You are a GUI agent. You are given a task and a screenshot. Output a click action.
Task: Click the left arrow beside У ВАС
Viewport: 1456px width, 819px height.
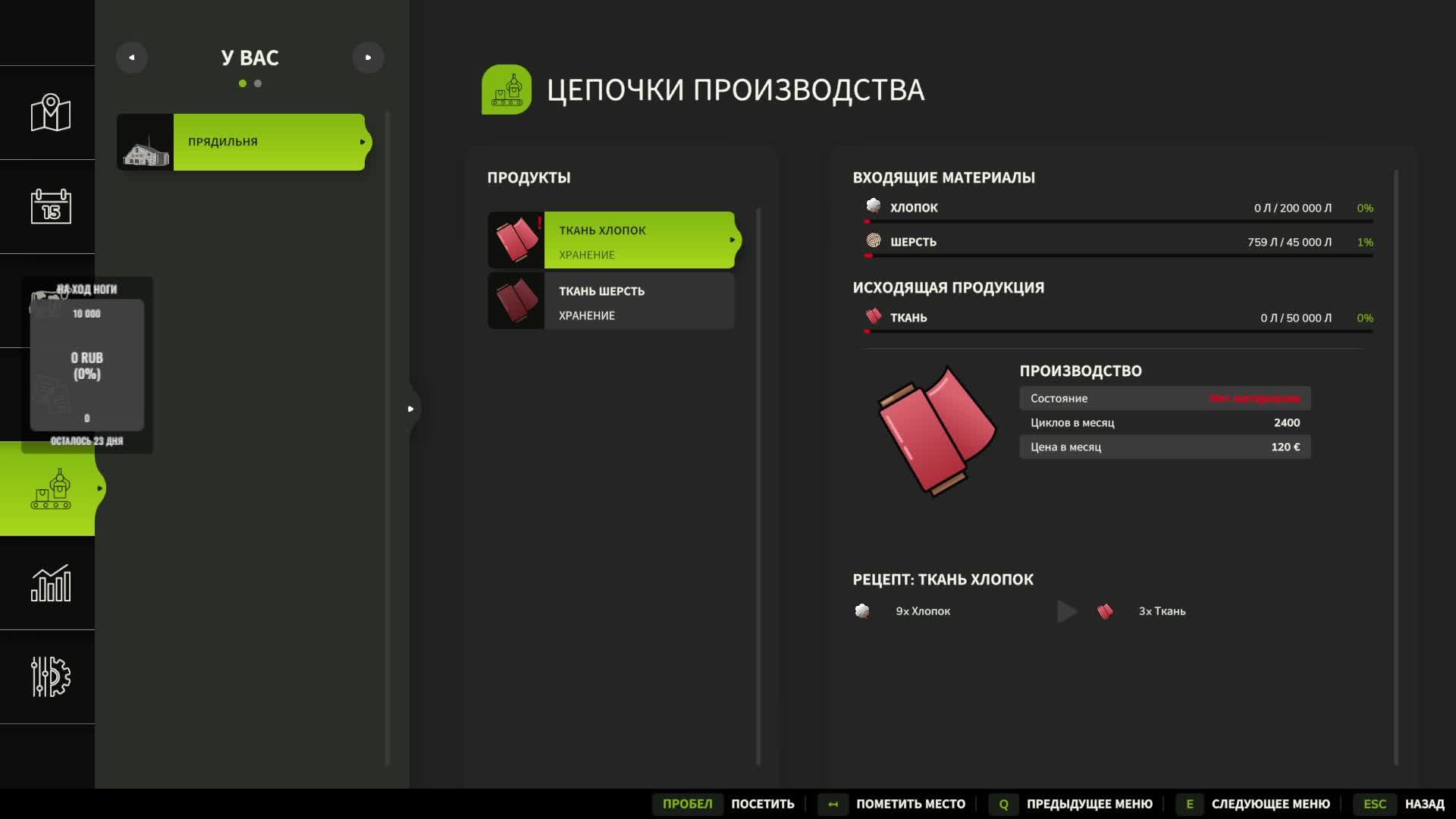click(132, 58)
